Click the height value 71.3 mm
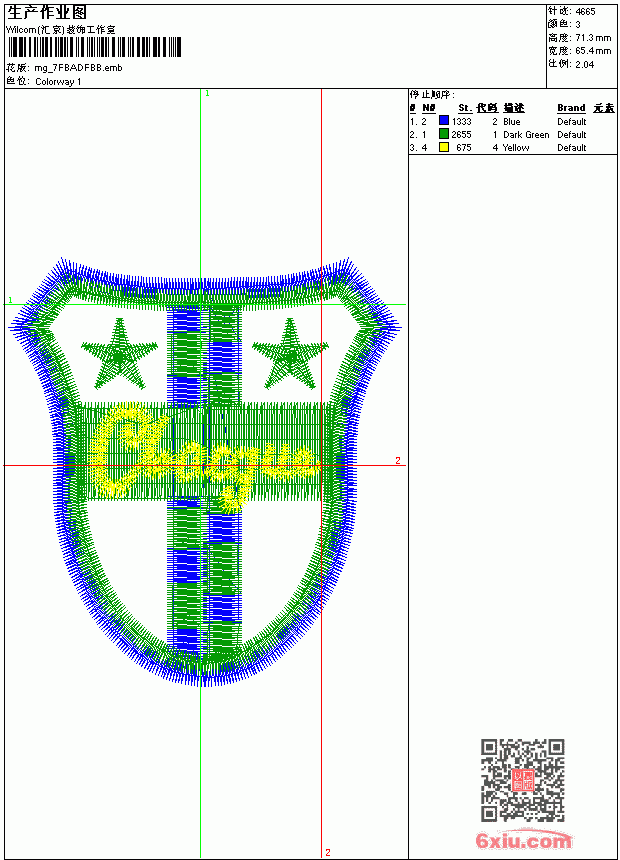620x860 pixels. 593,37
